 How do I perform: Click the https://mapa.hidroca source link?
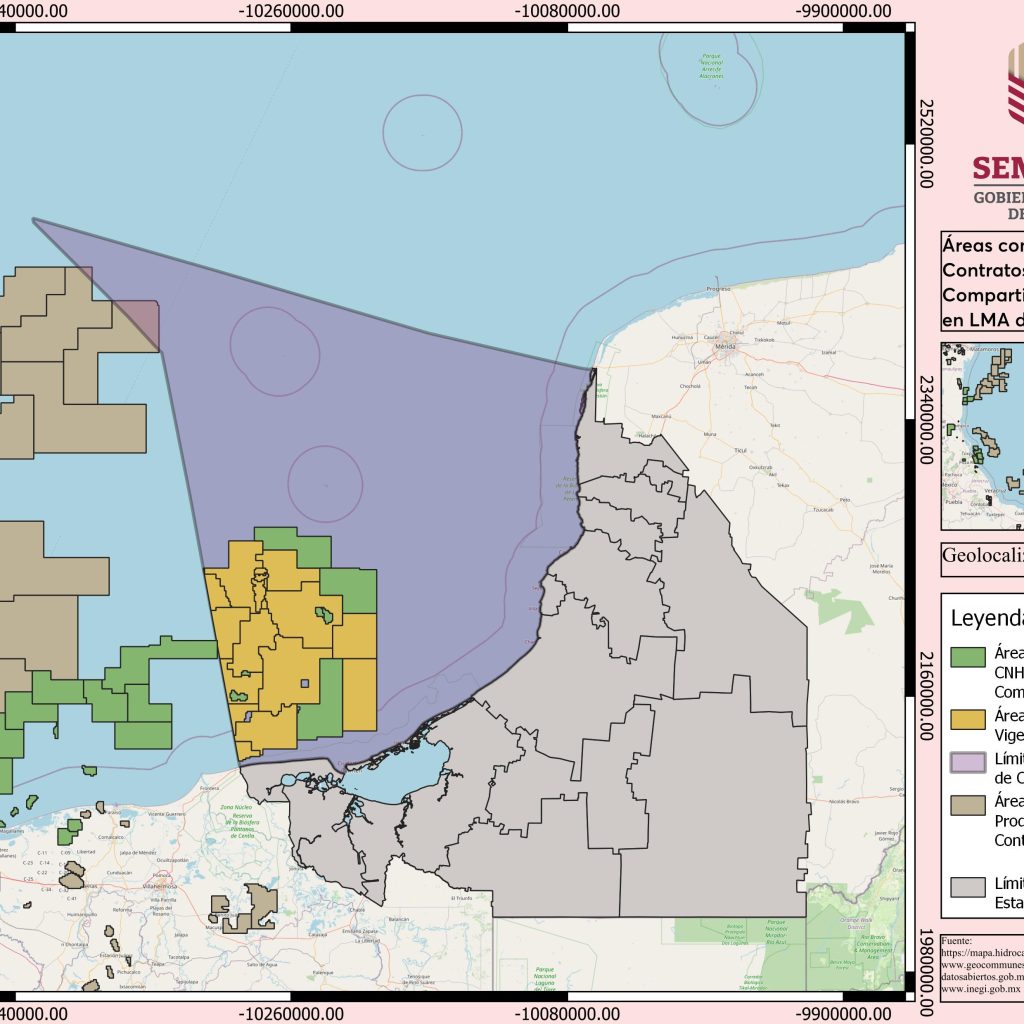coord(982,953)
